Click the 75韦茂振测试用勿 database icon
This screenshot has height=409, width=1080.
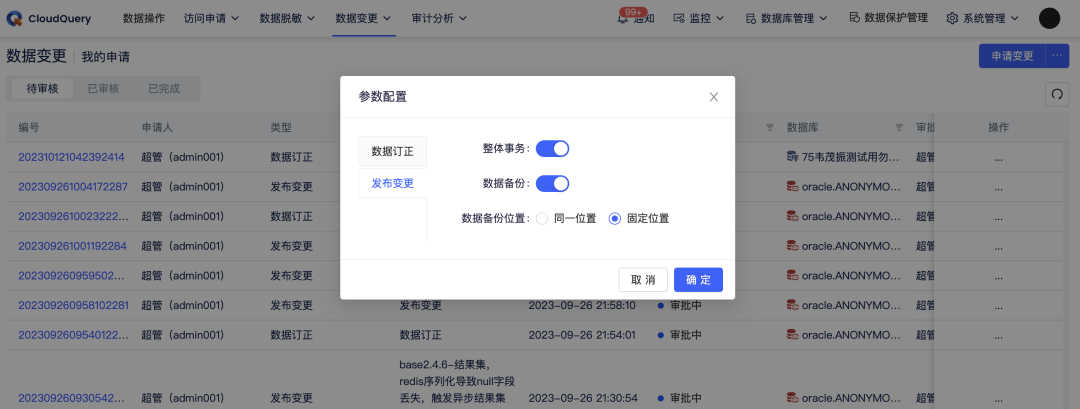pyautogui.click(x=793, y=157)
